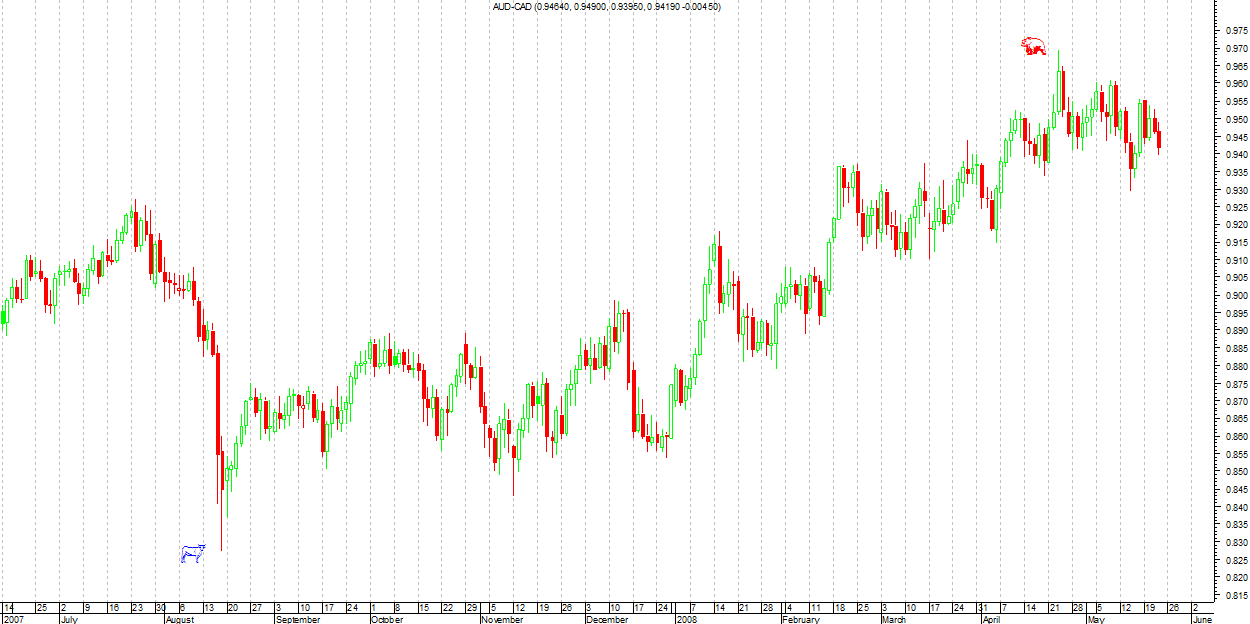Select the July label on time axis

(69, 619)
